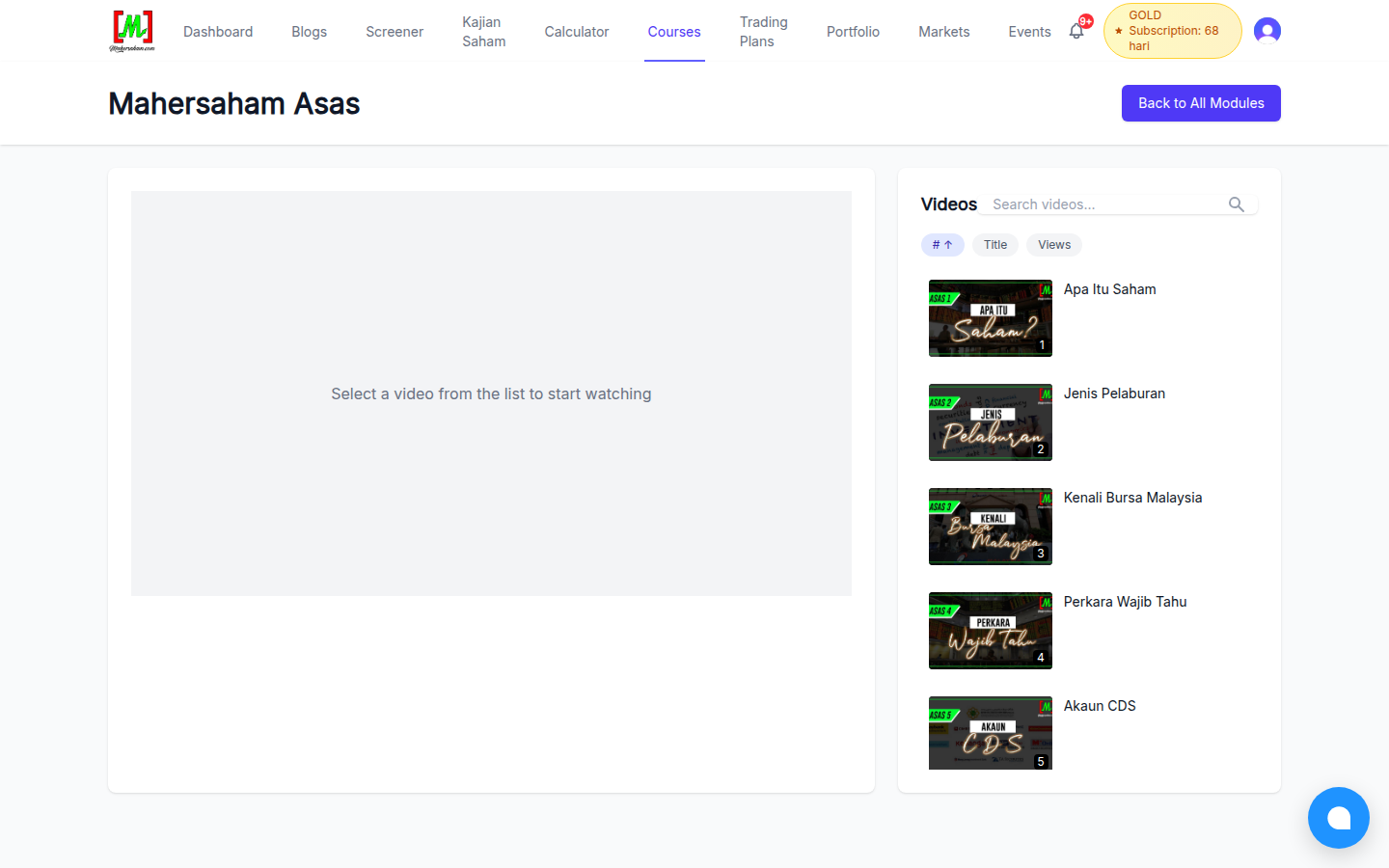
Task: Open the chat bubble widget icon
Action: (x=1339, y=818)
